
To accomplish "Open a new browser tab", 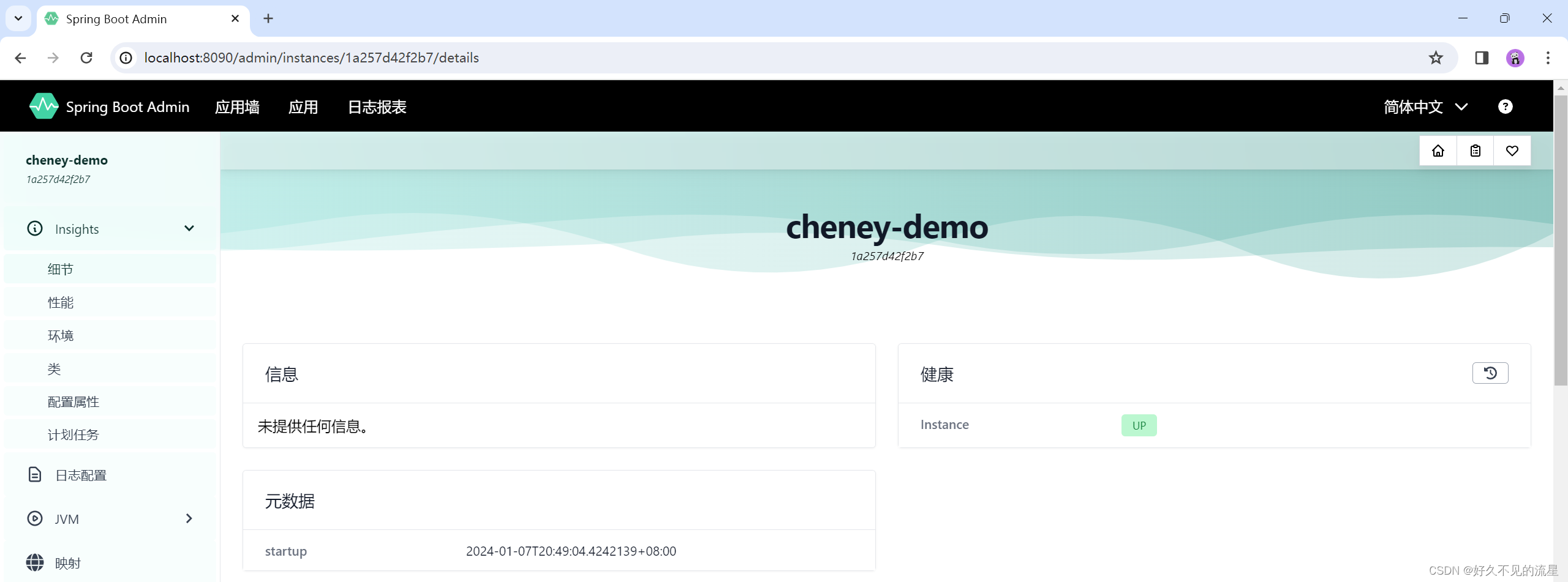I will (268, 18).
